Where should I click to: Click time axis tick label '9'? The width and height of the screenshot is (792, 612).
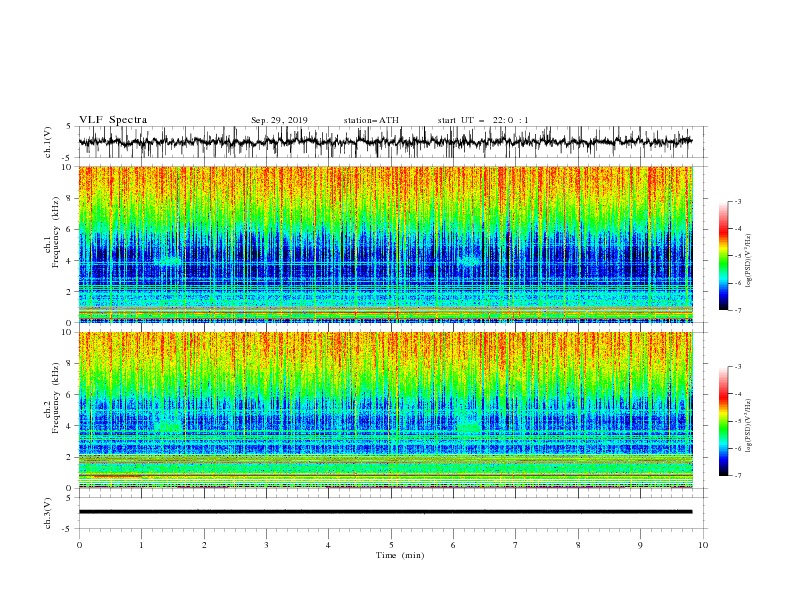tap(640, 545)
